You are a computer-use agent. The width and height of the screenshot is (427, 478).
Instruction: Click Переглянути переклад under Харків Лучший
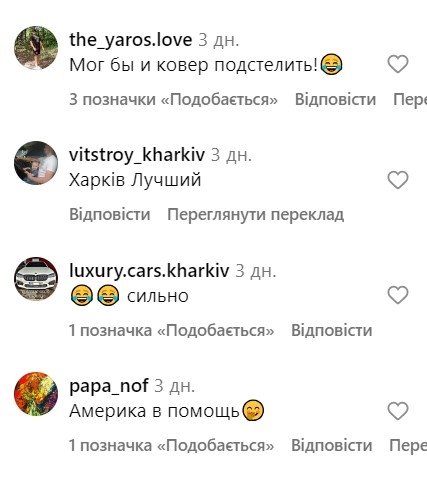click(x=256, y=214)
